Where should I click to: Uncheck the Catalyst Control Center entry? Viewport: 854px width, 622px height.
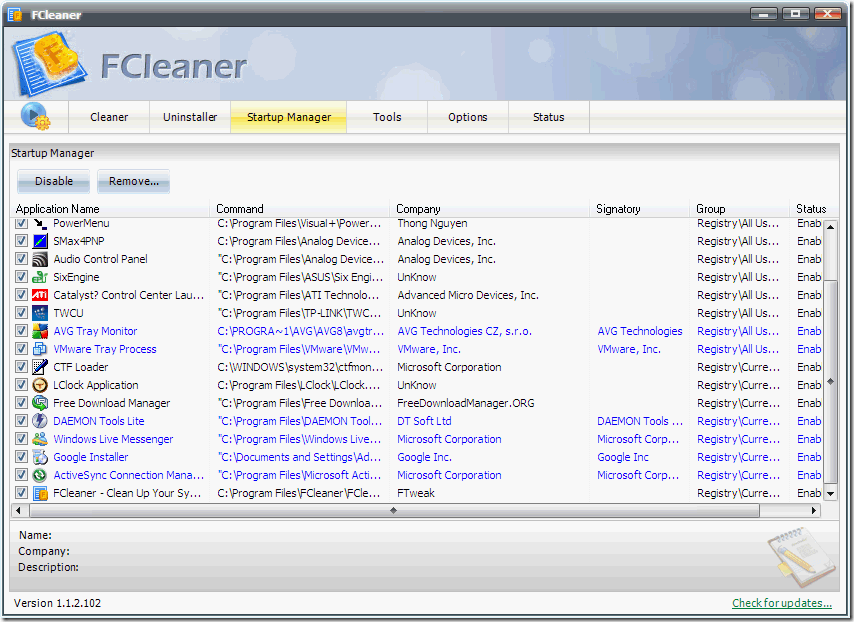click(21, 295)
